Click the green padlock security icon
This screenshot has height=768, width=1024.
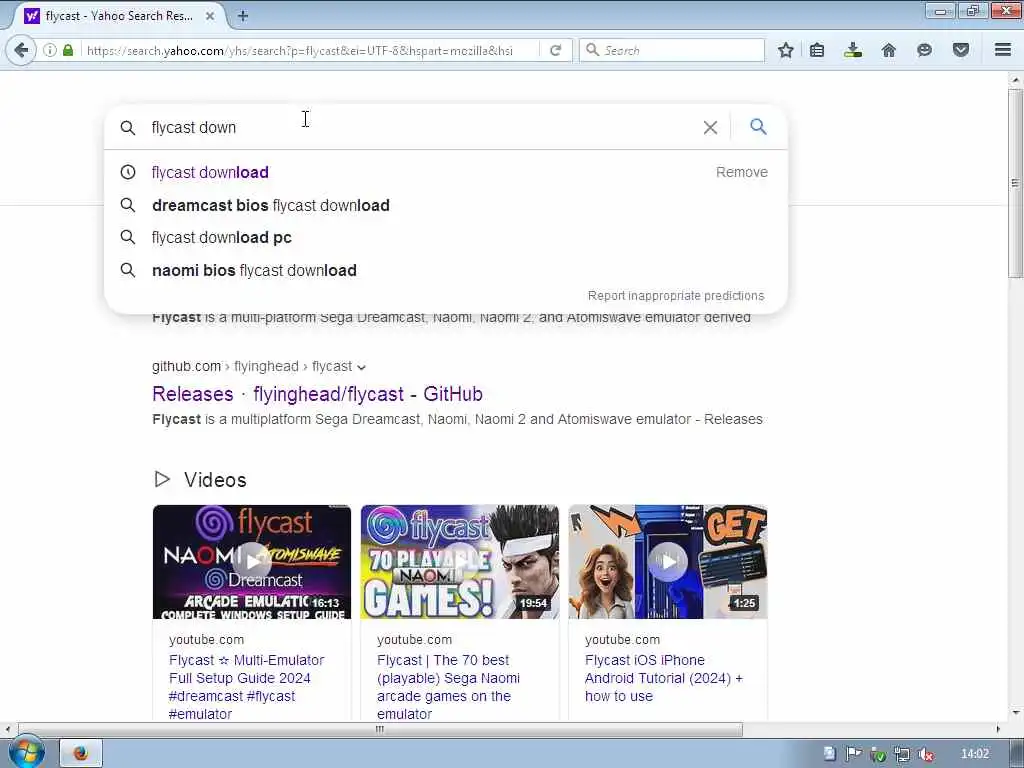pyautogui.click(x=68, y=50)
